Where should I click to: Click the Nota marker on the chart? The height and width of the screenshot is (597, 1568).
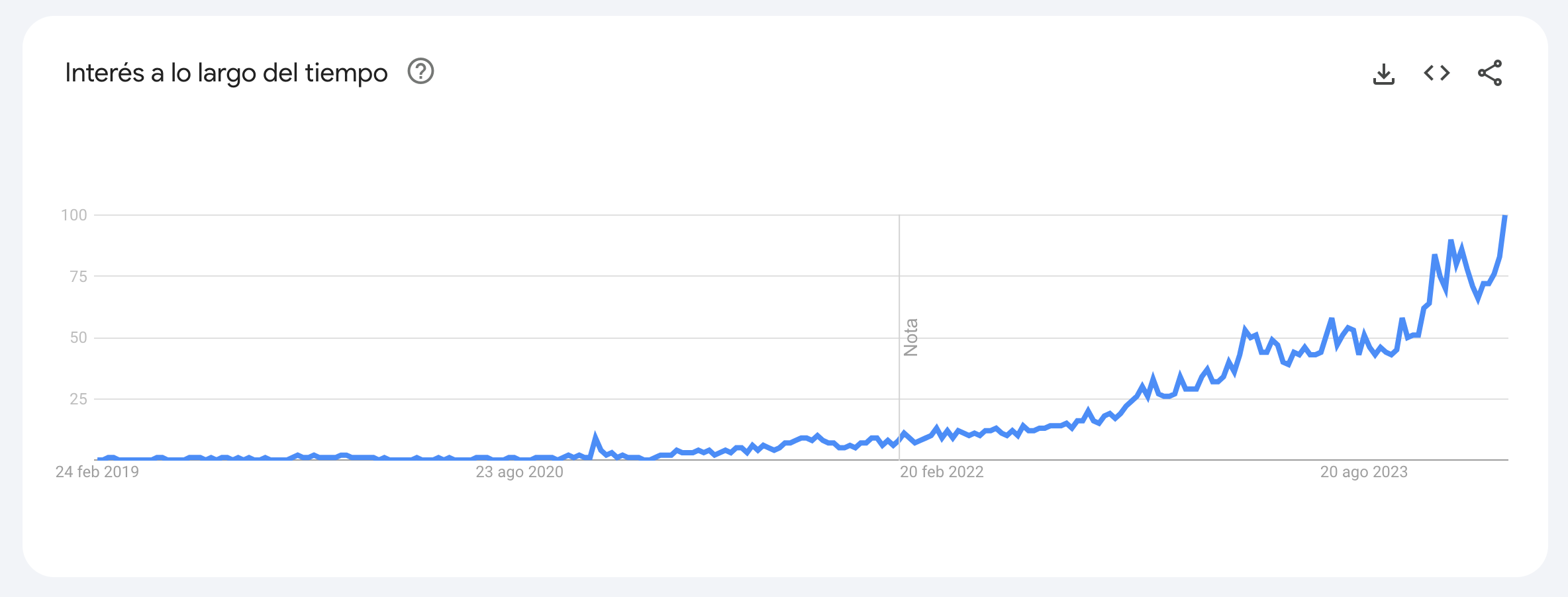coord(910,338)
